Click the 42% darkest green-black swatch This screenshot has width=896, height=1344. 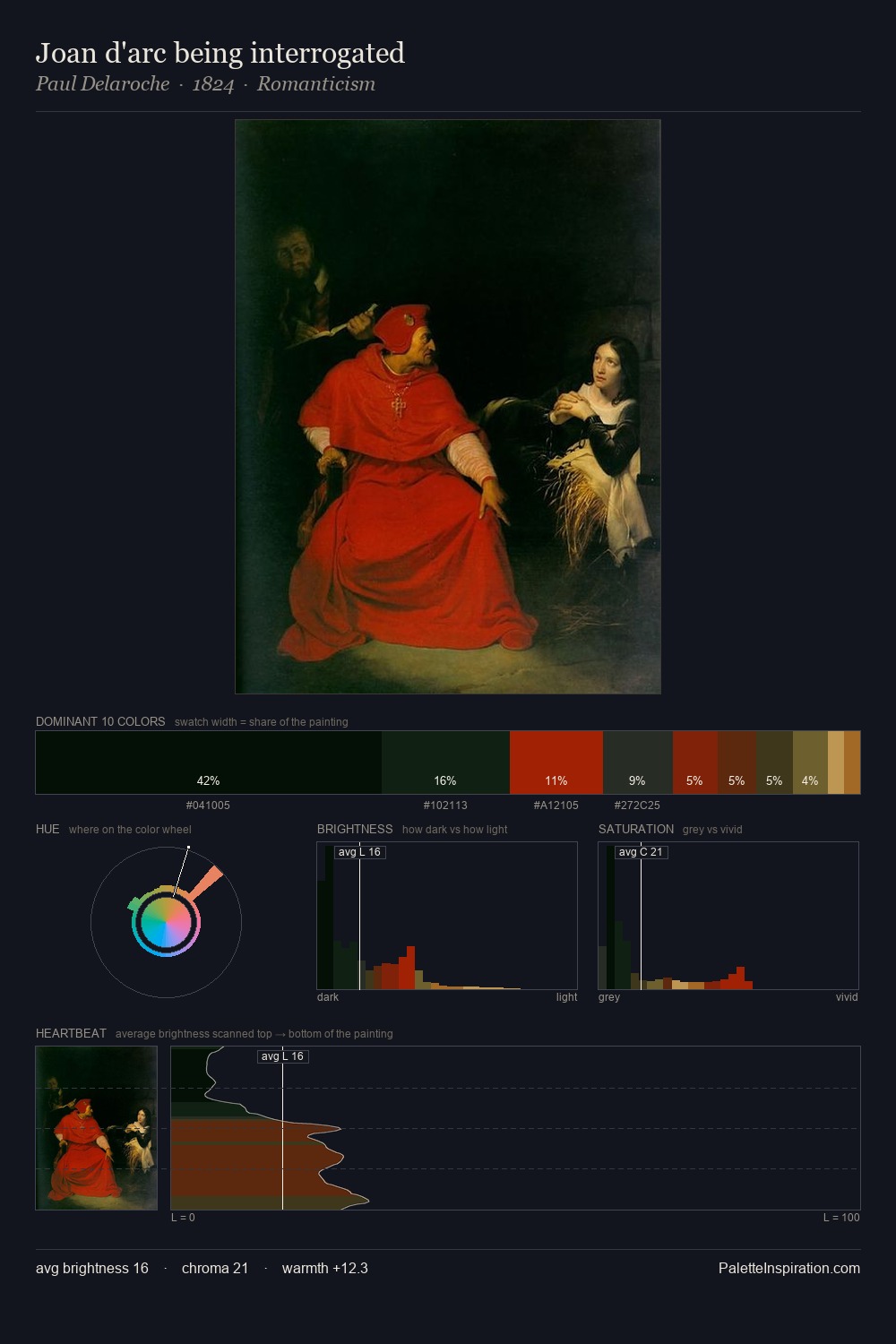(x=209, y=762)
